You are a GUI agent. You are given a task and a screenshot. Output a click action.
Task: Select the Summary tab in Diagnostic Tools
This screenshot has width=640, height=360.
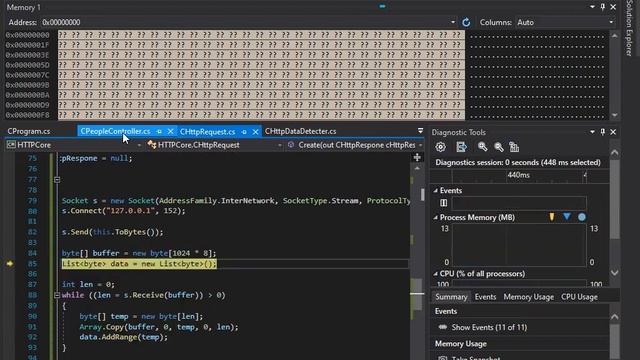pos(451,297)
